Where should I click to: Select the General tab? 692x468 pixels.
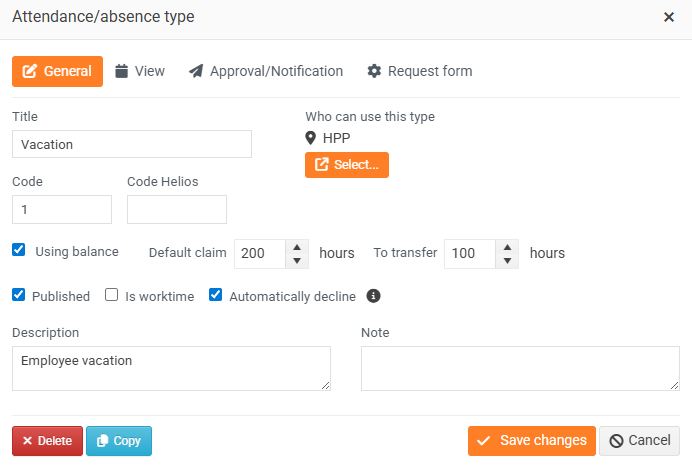click(x=57, y=71)
